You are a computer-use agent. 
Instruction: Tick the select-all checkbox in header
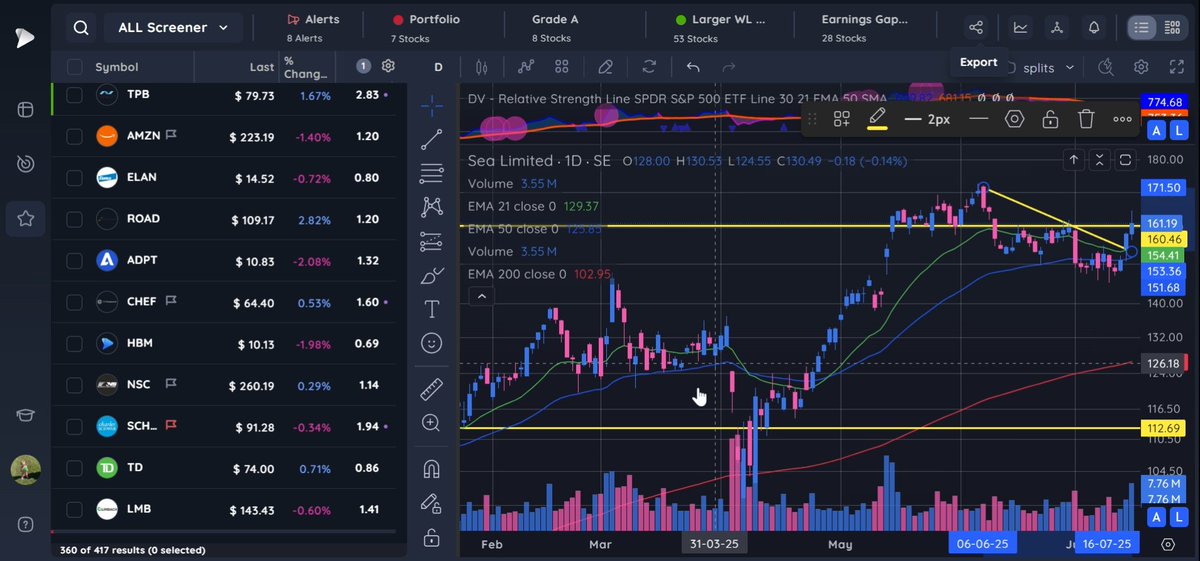tap(75, 67)
